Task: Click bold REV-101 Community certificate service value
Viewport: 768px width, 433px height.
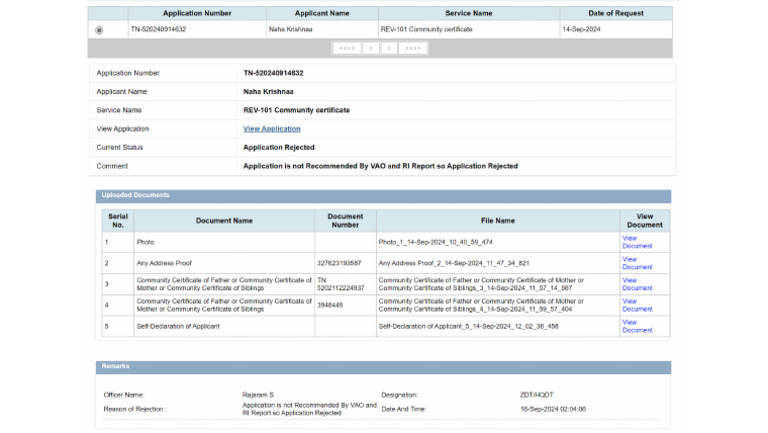Action: tap(296, 110)
